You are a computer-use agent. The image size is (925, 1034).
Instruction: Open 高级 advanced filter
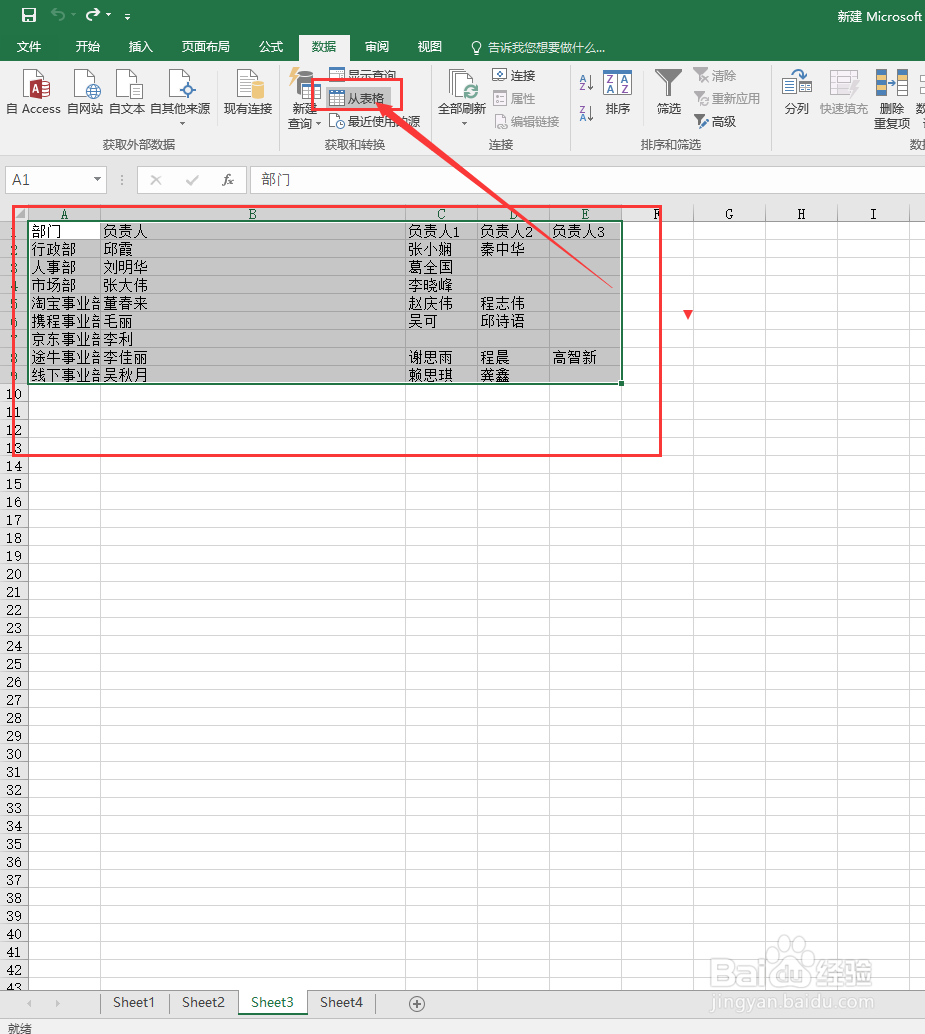[x=715, y=121]
